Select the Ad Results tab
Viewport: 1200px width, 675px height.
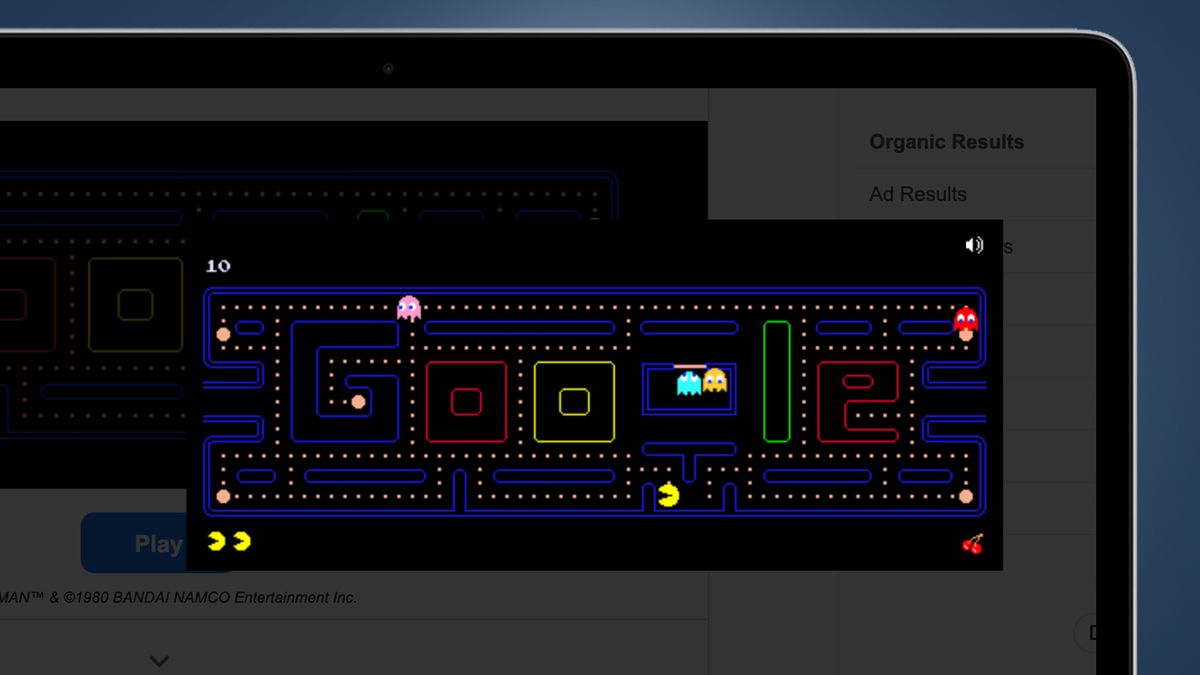[918, 194]
